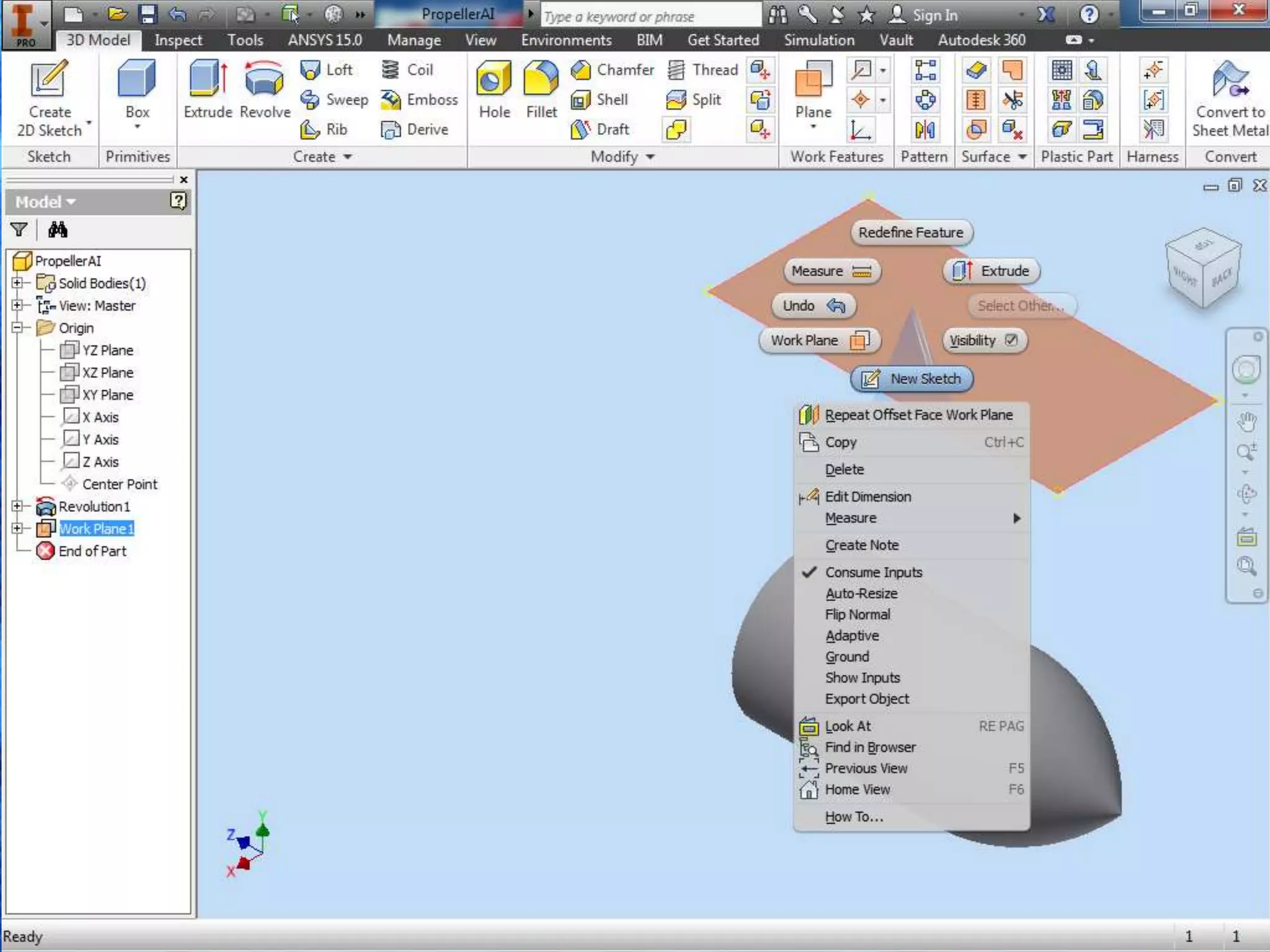Screen dimensions: 1270x952
Task: Switch to the Inspect ribbon tab
Action: click(x=178, y=40)
